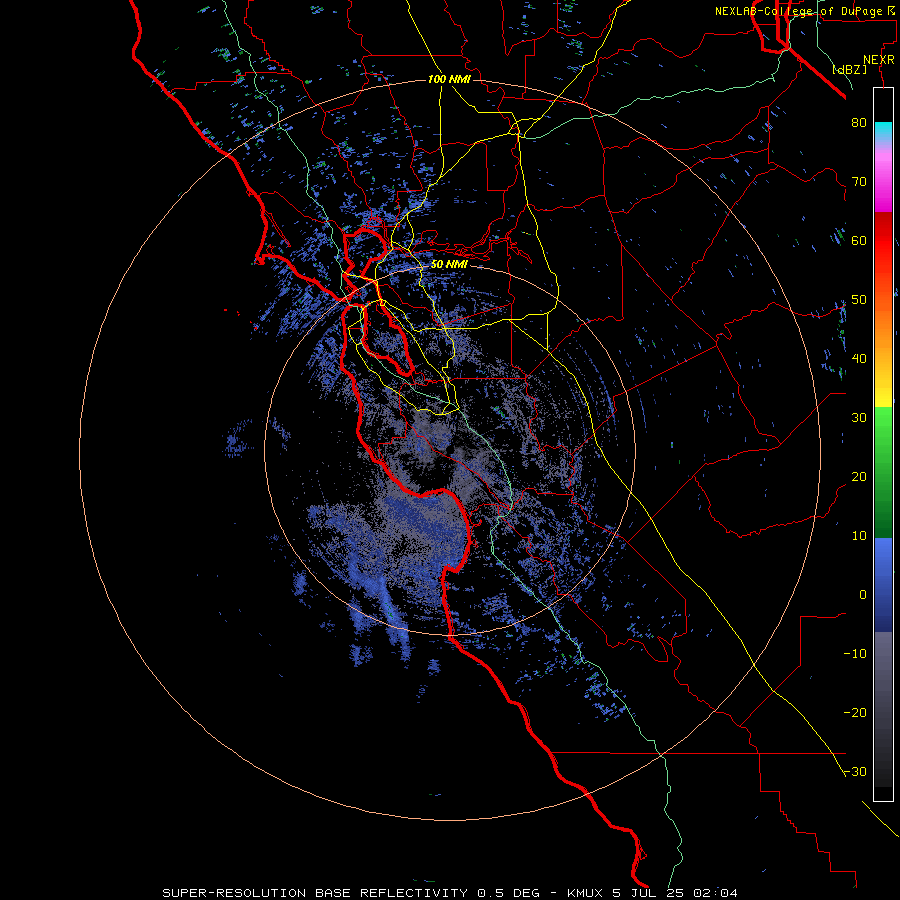900x900 pixels.
Task: Click the KMUX station identifier in the caption
Action: 586,893
